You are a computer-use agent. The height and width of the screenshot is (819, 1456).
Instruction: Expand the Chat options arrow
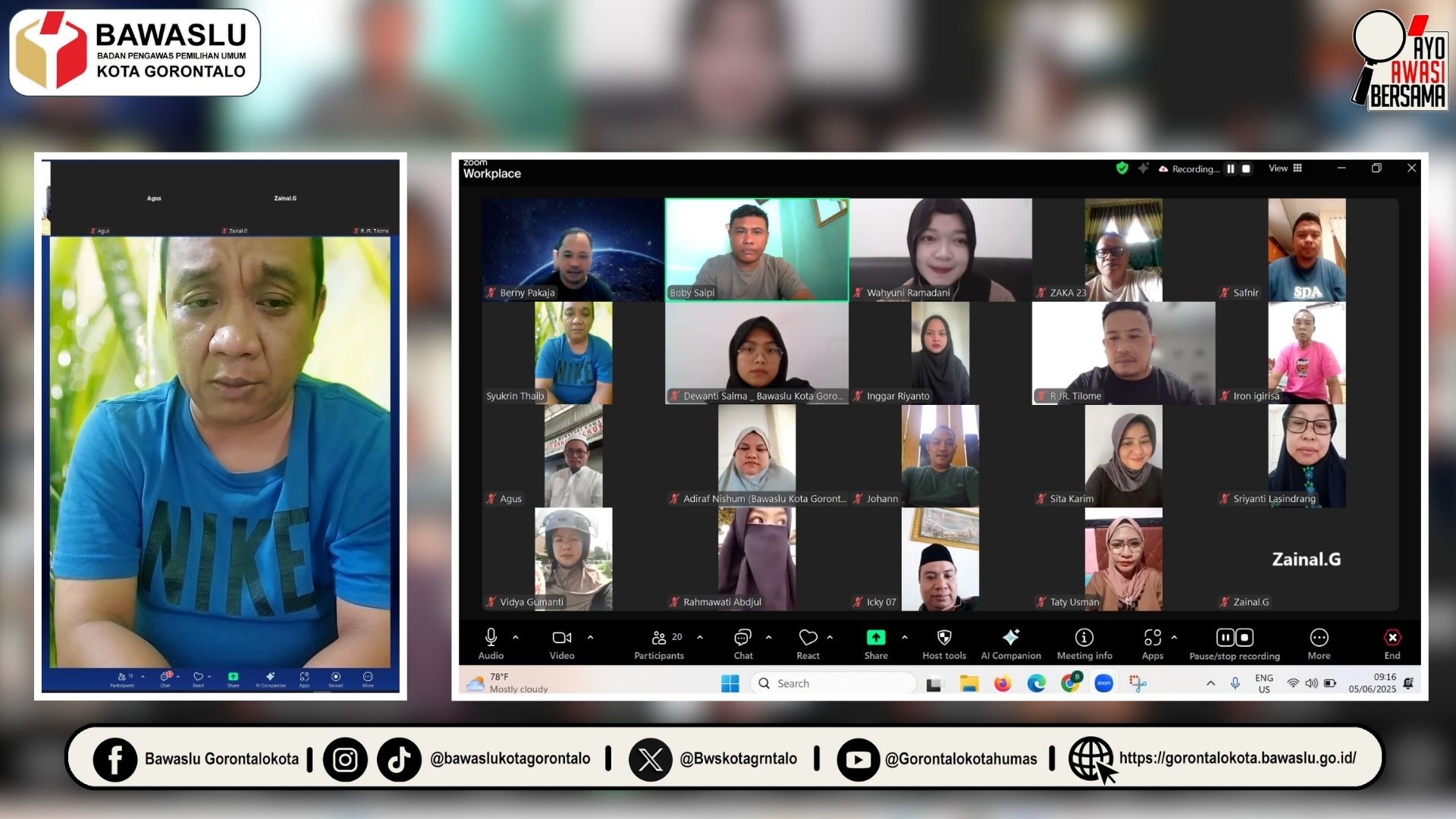(x=769, y=638)
